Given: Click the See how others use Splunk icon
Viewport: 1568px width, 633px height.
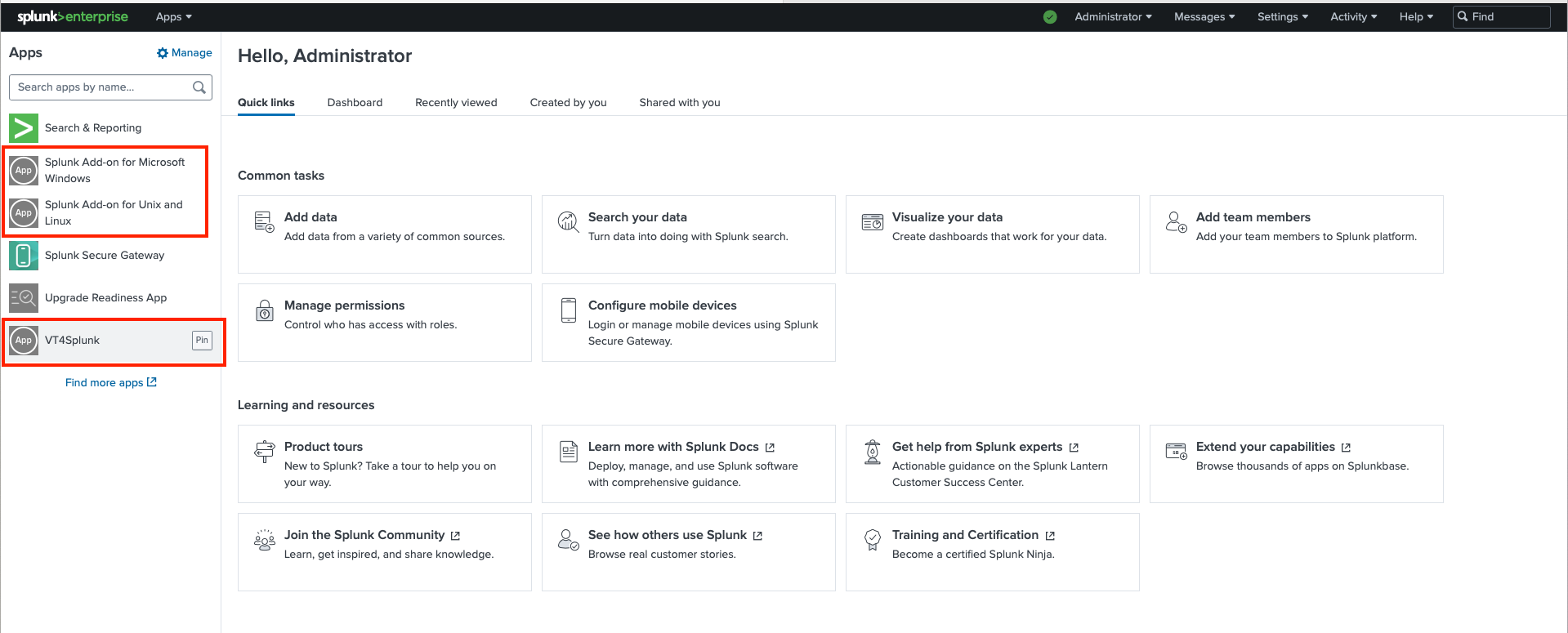Looking at the screenshot, I should click(568, 540).
